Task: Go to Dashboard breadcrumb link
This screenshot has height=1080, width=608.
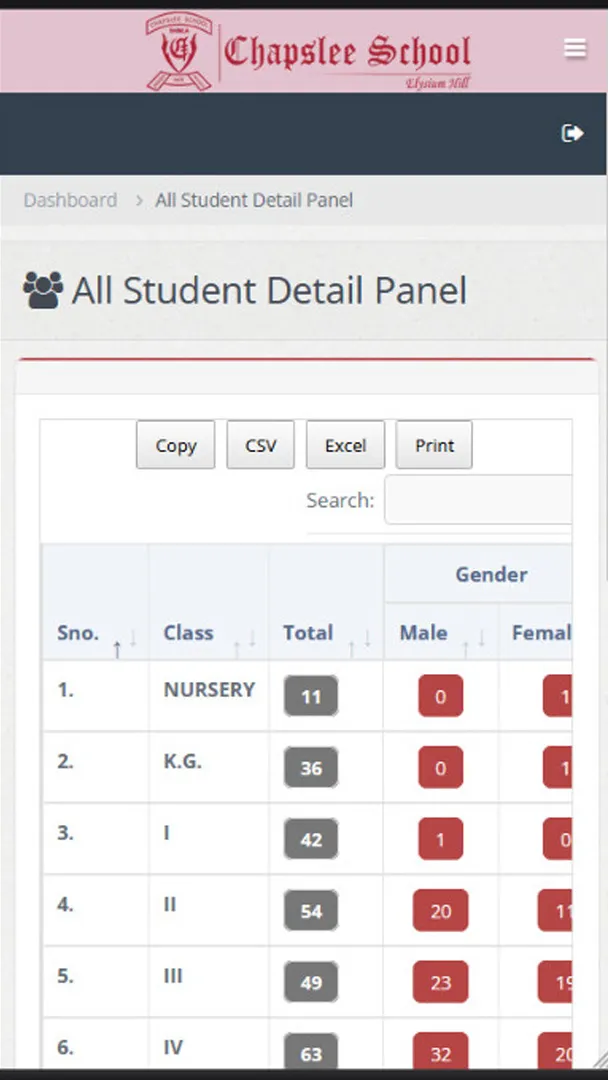Action: [70, 200]
